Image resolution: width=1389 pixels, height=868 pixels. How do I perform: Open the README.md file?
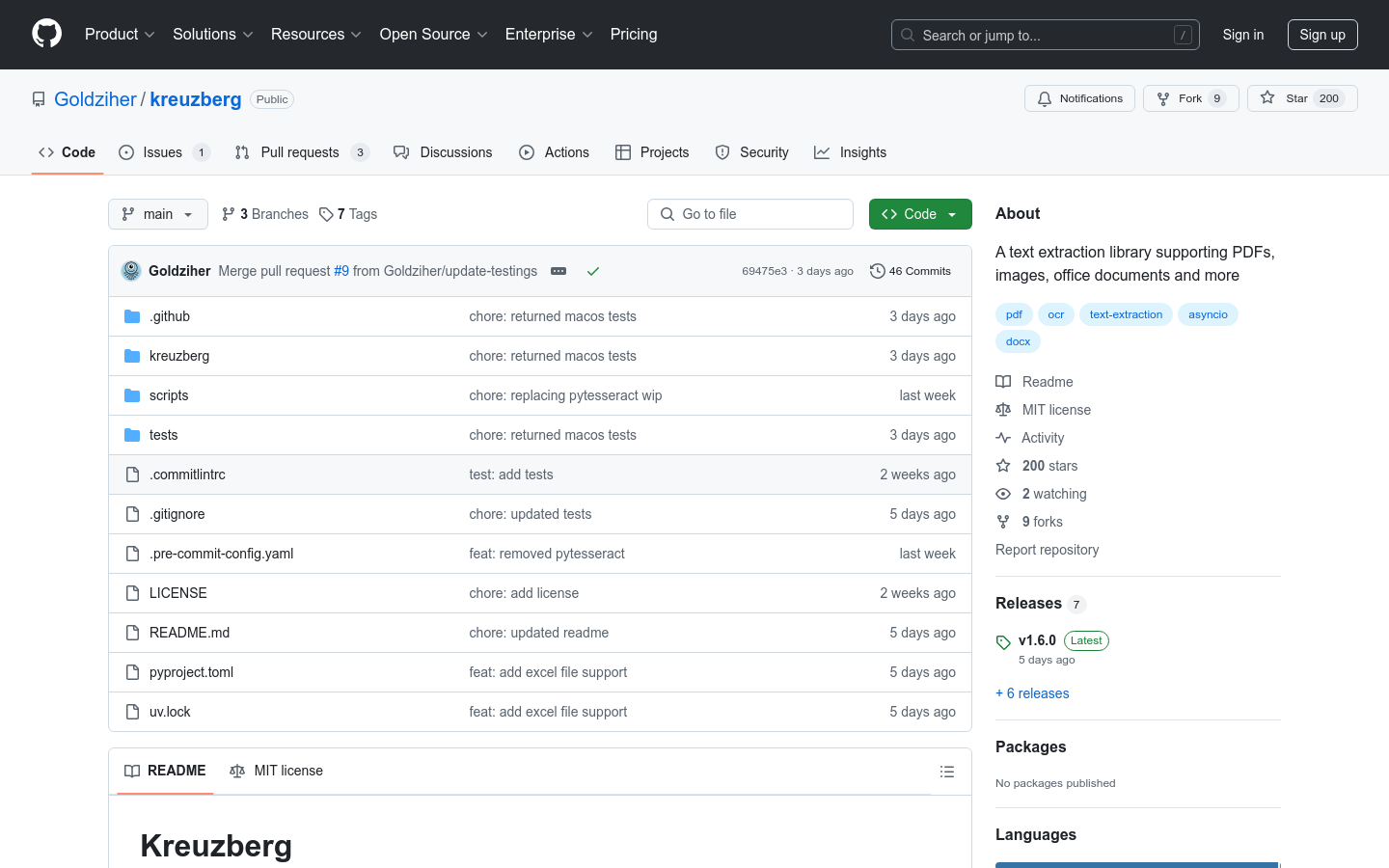click(189, 633)
